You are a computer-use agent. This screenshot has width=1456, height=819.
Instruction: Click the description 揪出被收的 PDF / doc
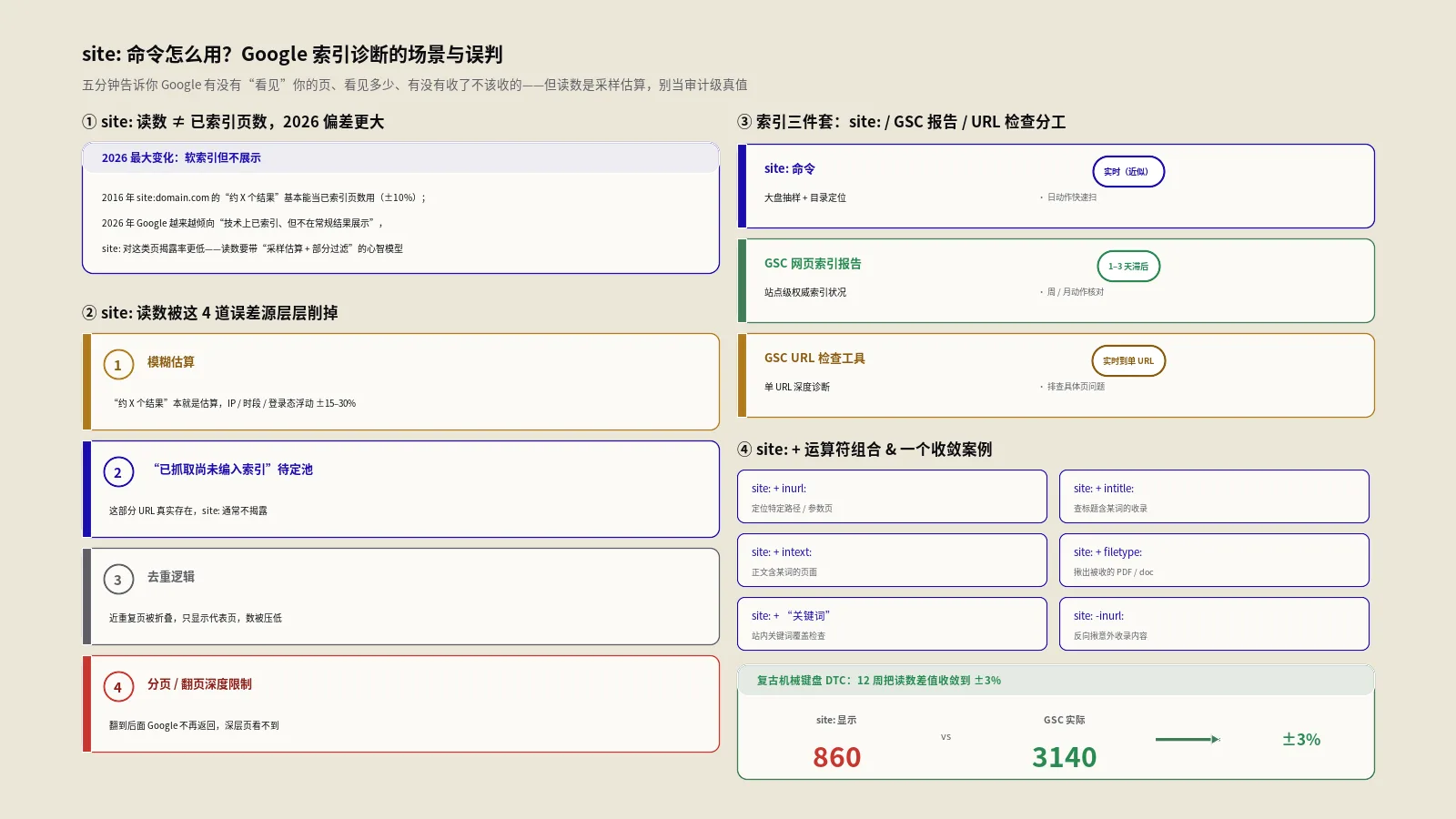(1113, 572)
